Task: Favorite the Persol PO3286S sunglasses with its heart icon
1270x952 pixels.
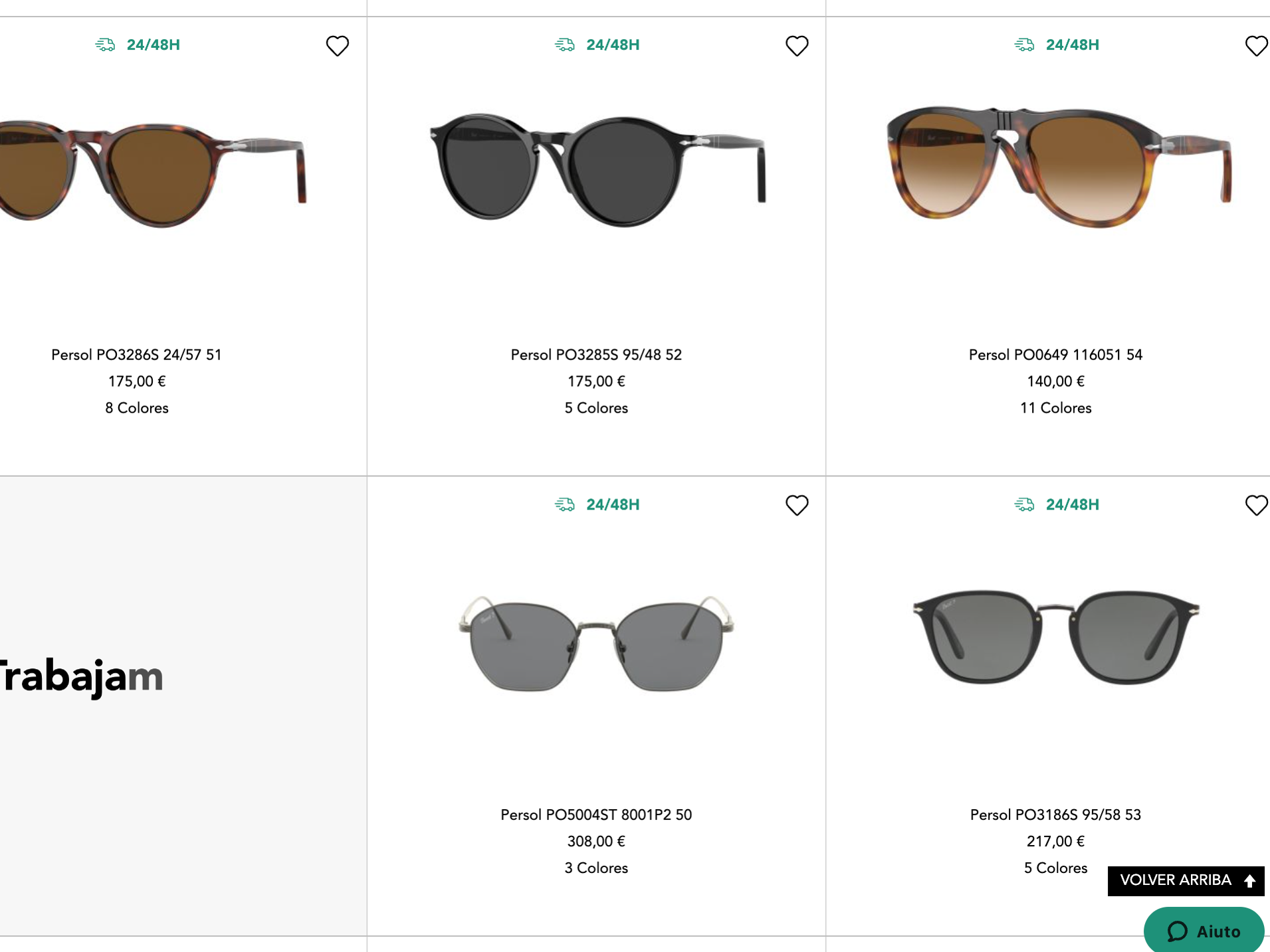Action: 337,46
